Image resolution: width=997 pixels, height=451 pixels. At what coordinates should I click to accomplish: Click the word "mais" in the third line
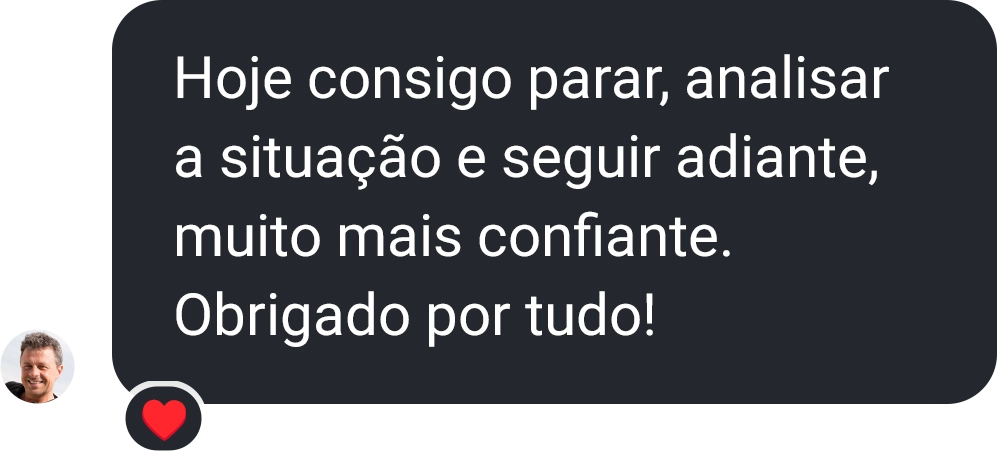coord(399,237)
